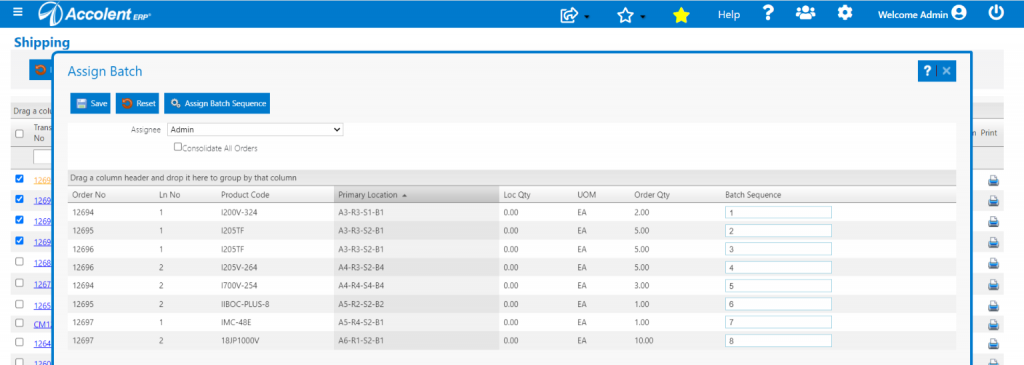Viewport: 1024px width, 365px height.
Task: Click the Save button
Action: click(90, 103)
